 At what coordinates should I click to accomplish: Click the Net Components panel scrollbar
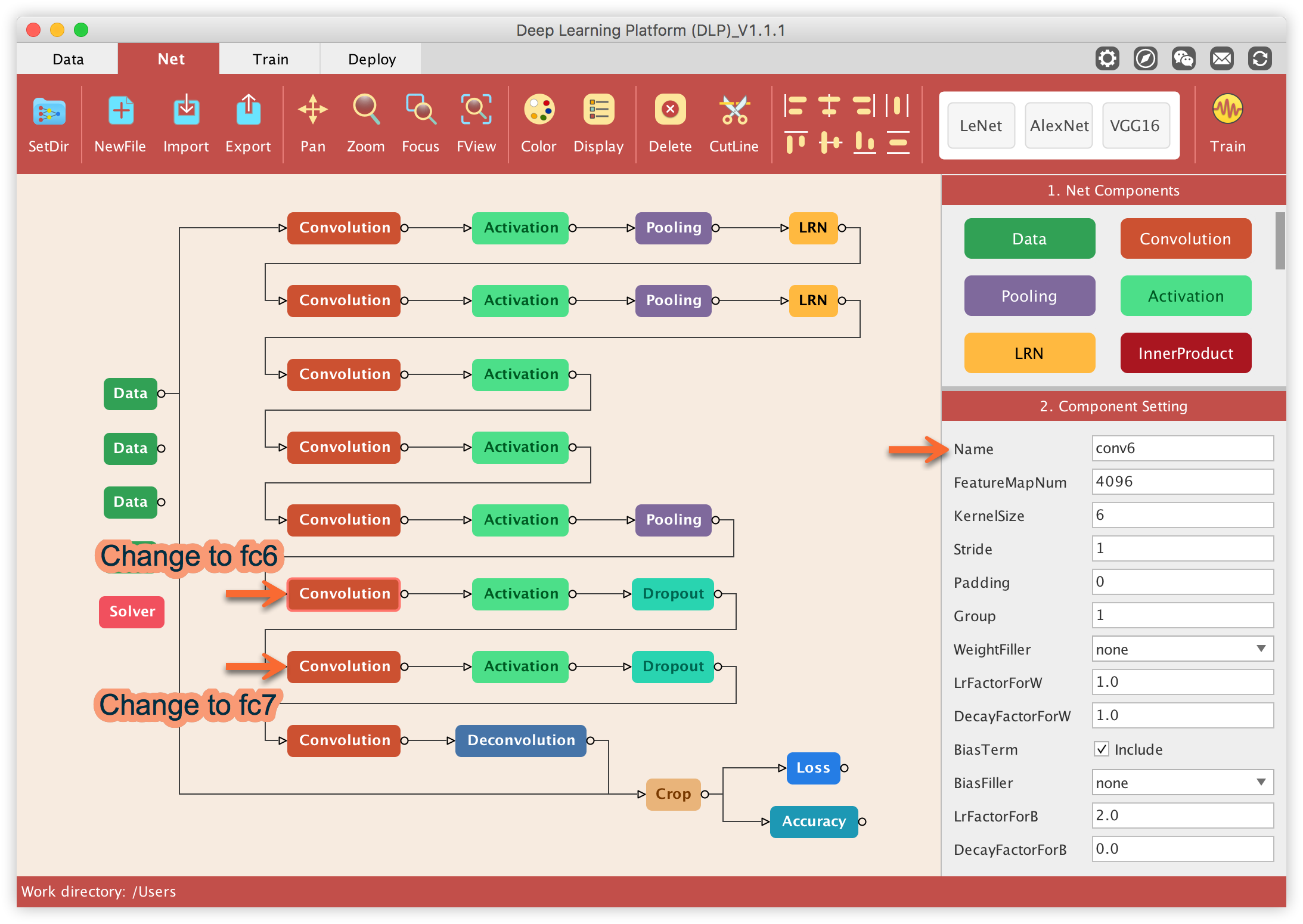(x=1280, y=241)
